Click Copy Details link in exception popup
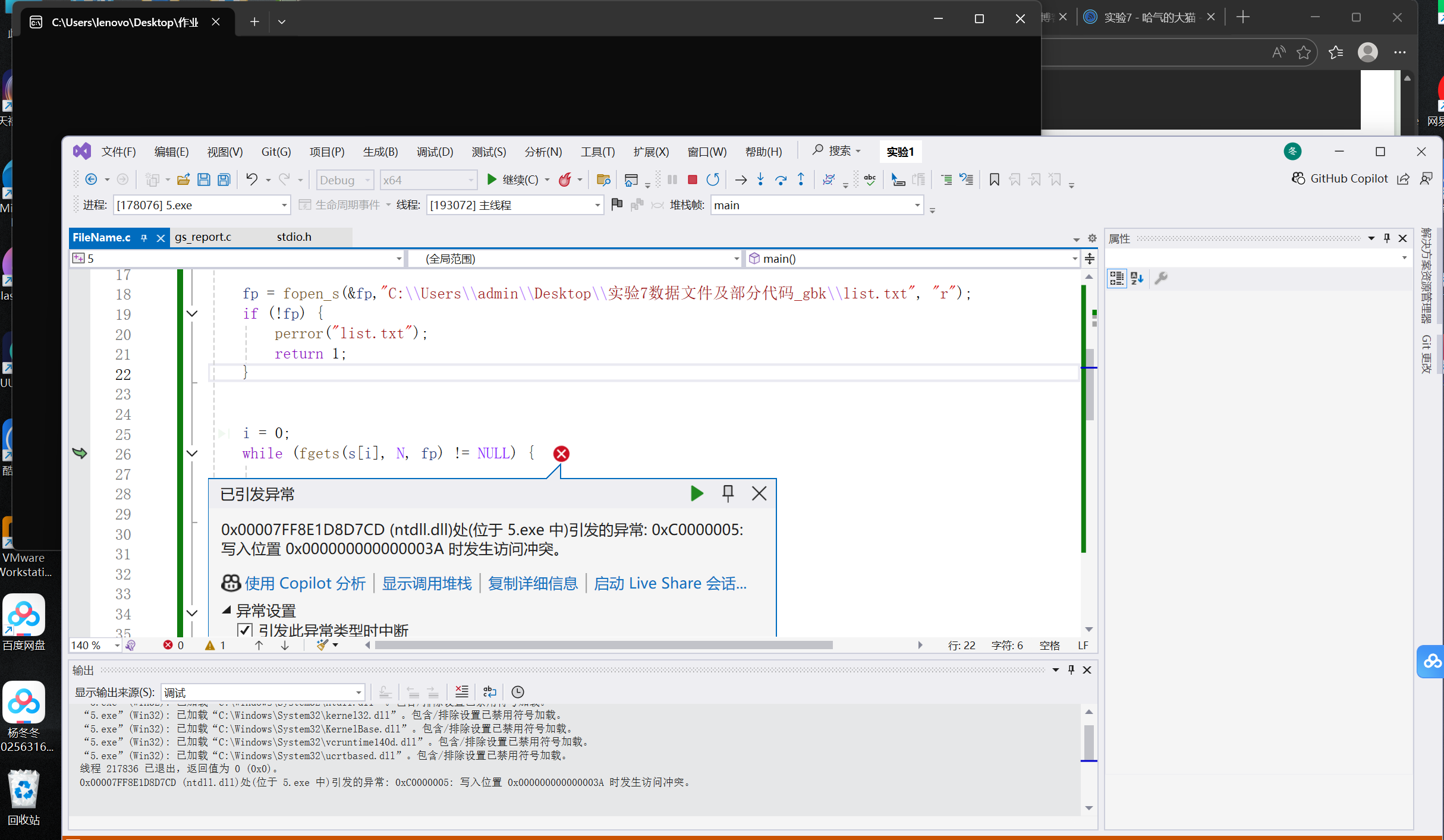The image size is (1444, 840). pyautogui.click(x=533, y=583)
